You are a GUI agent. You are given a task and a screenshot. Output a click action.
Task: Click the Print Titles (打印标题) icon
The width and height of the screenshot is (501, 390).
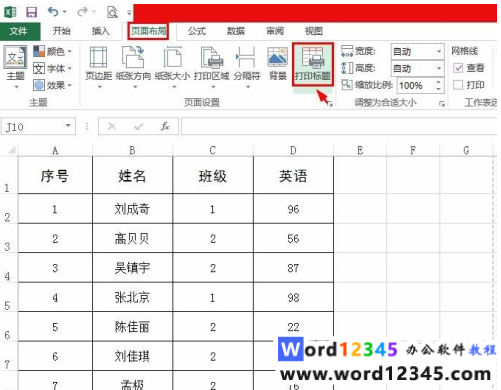[313, 57]
